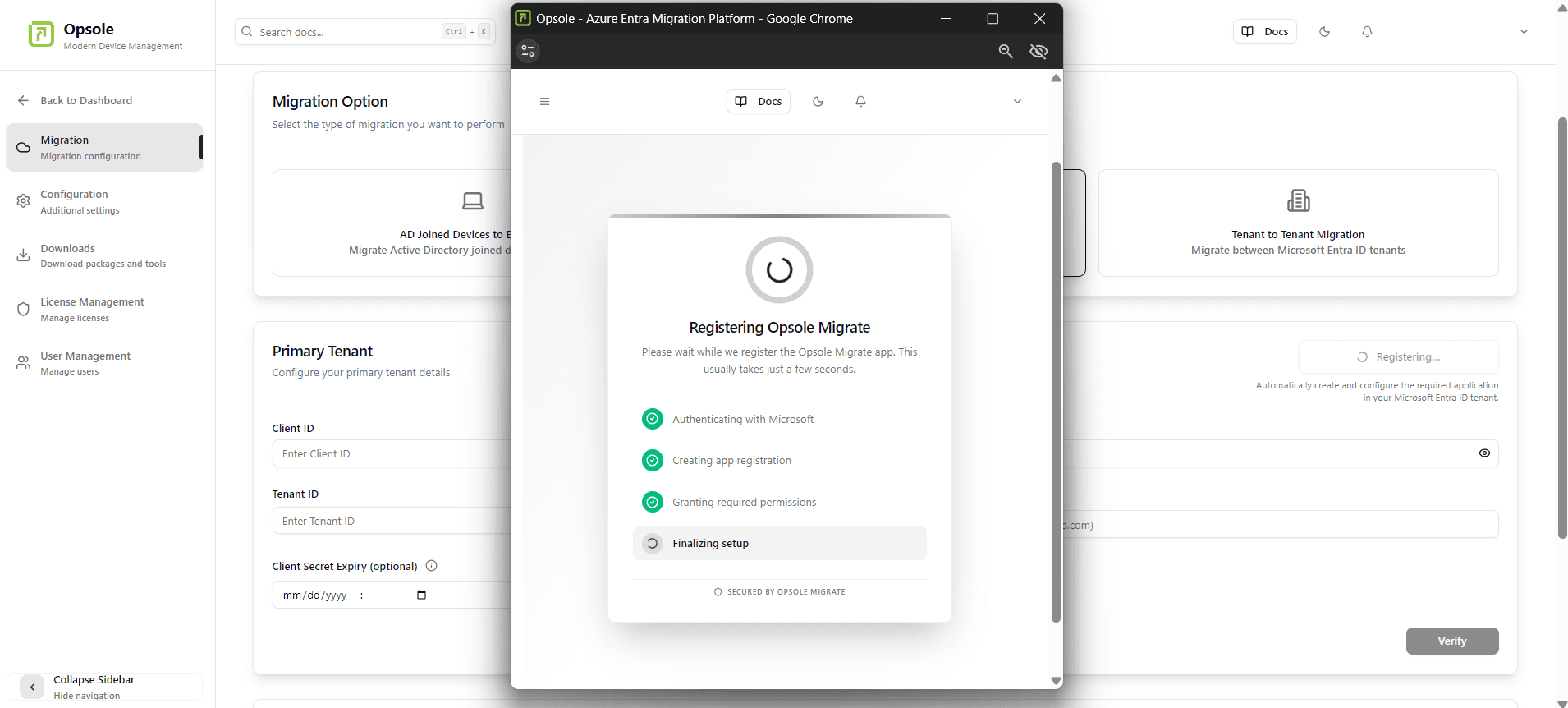This screenshot has width=1568, height=708.
Task: Open License Management section
Action: click(x=104, y=310)
